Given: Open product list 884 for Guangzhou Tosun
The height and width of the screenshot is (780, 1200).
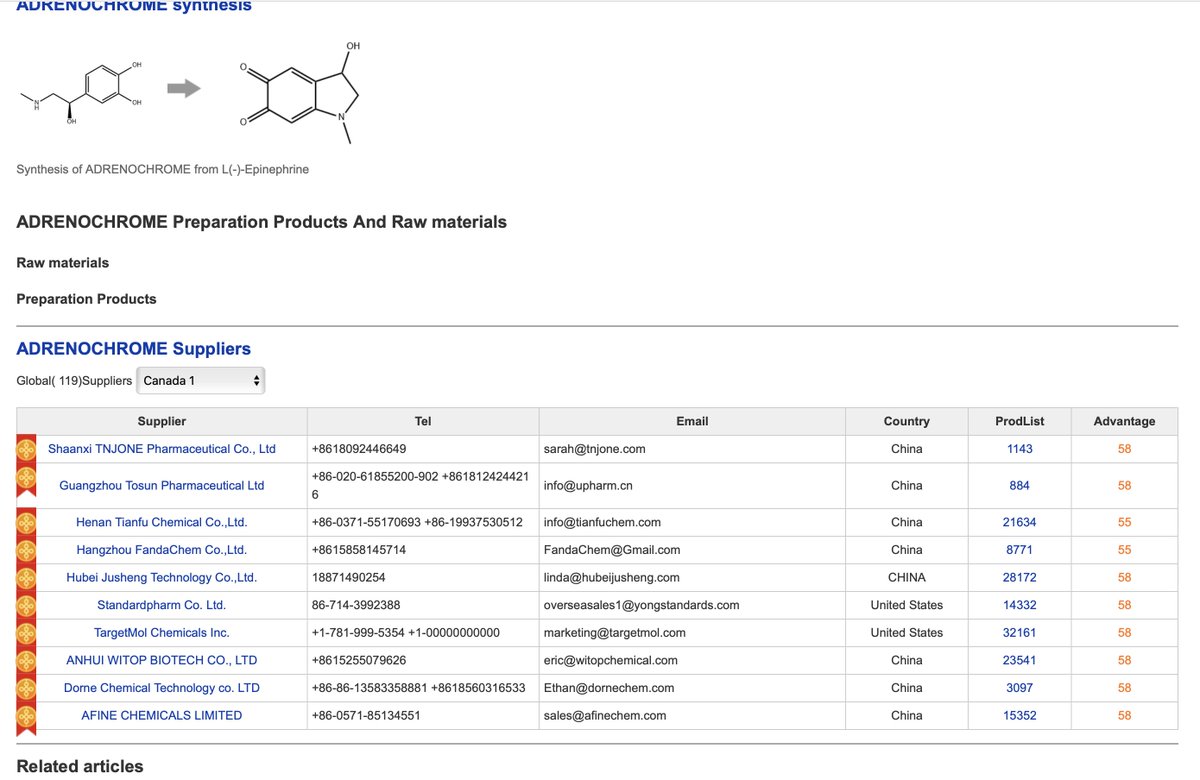Looking at the screenshot, I should point(1020,485).
